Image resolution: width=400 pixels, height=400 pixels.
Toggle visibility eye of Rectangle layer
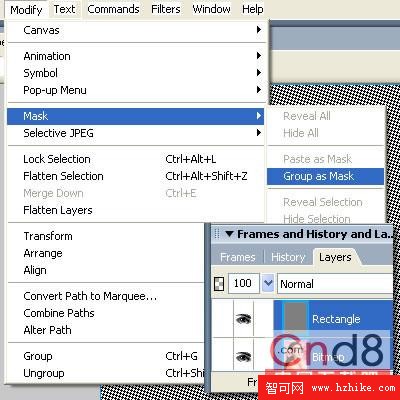click(243, 319)
